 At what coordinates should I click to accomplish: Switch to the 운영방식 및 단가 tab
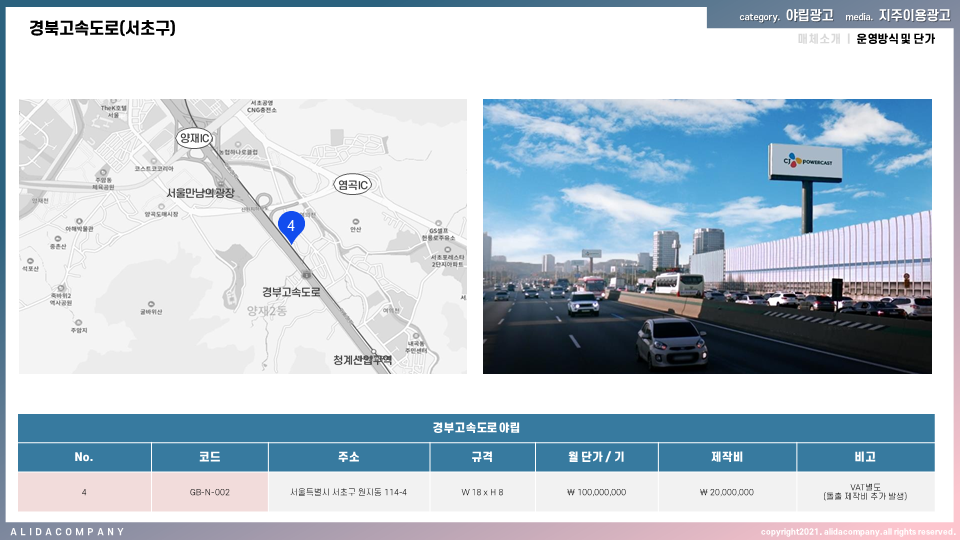(x=895, y=39)
